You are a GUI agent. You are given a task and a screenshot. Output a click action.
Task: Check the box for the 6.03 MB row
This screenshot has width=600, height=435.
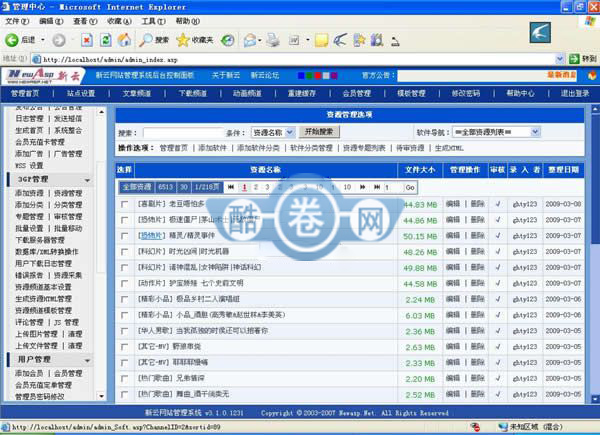(124, 315)
